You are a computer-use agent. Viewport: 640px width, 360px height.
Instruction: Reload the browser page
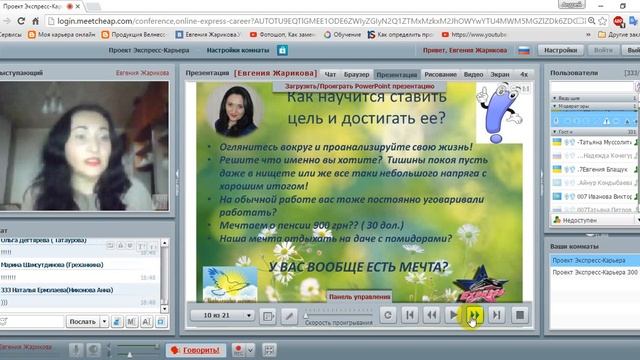coord(21,20)
